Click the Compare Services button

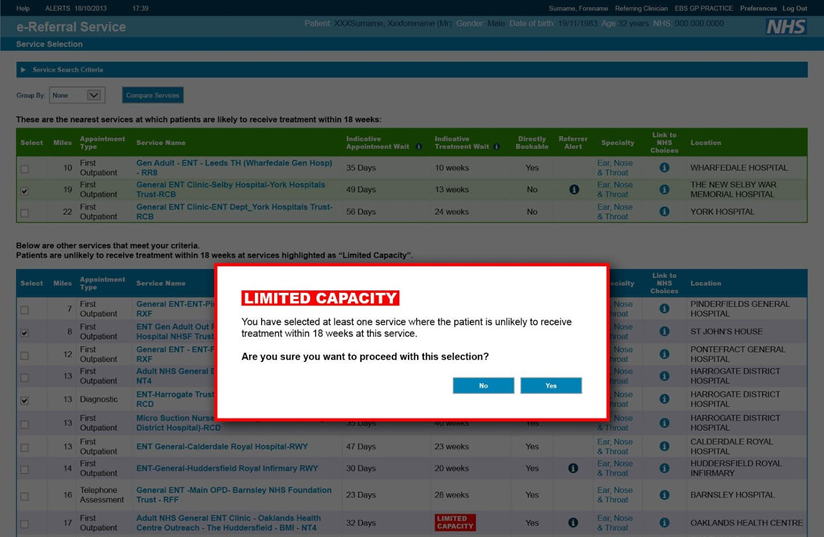(153, 95)
